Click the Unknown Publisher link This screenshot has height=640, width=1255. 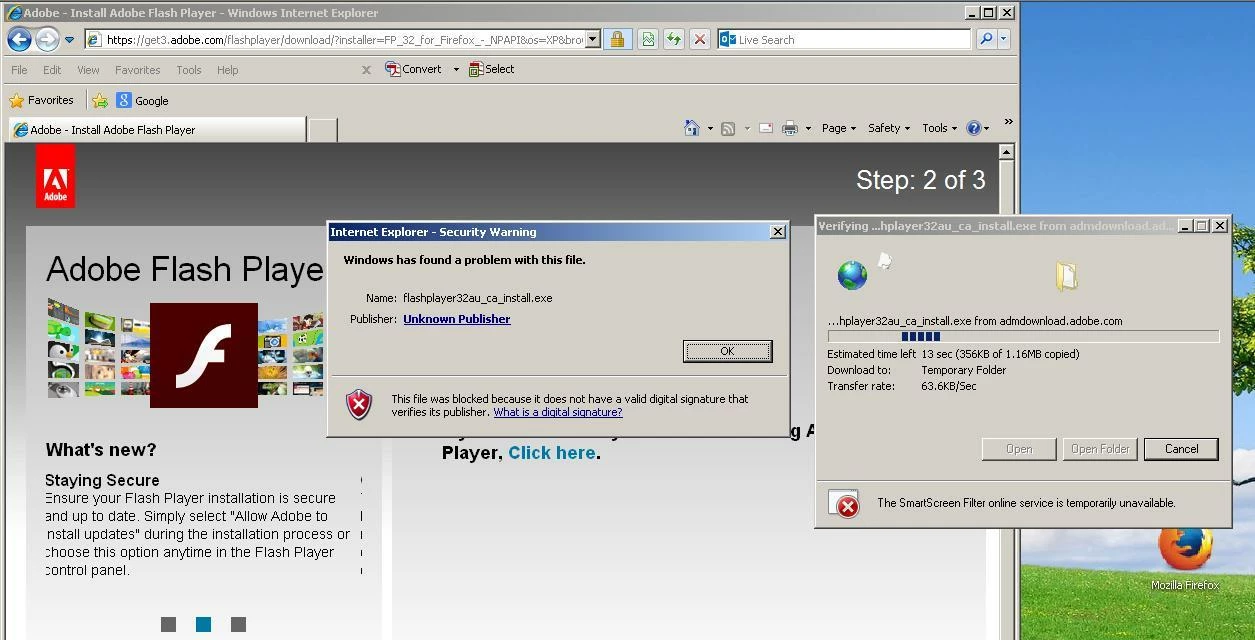coord(457,319)
